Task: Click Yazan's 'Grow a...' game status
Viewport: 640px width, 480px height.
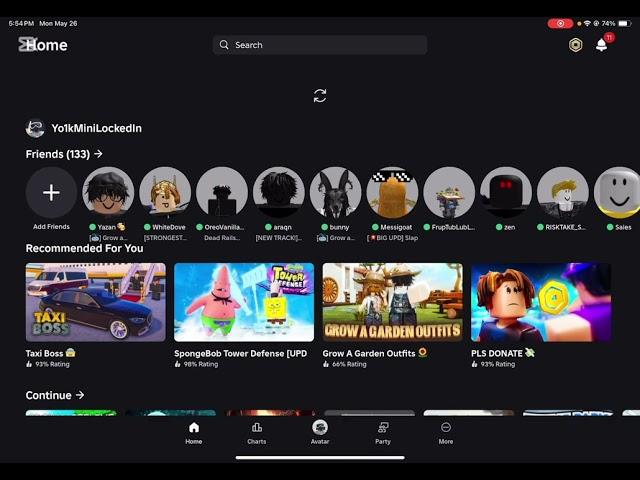Action: [x=108, y=238]
